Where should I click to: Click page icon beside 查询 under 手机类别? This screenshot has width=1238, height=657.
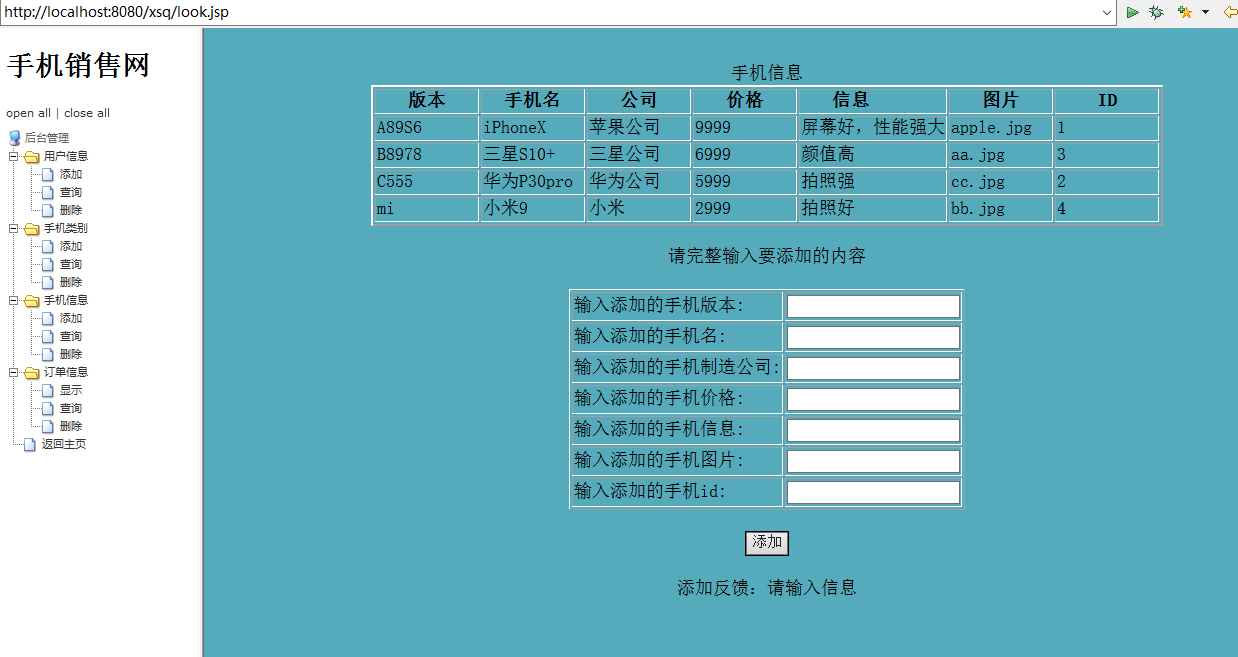[x=48, y=264]
